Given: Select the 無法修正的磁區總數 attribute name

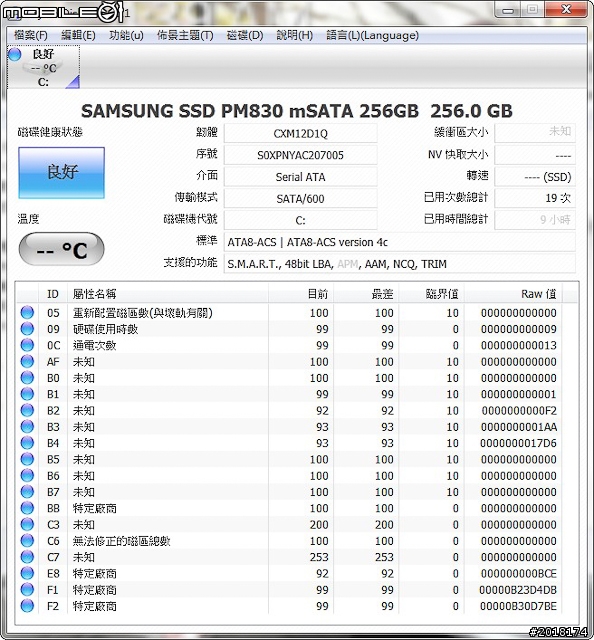Looking at the screenshot, I should (x=121, y=541).
